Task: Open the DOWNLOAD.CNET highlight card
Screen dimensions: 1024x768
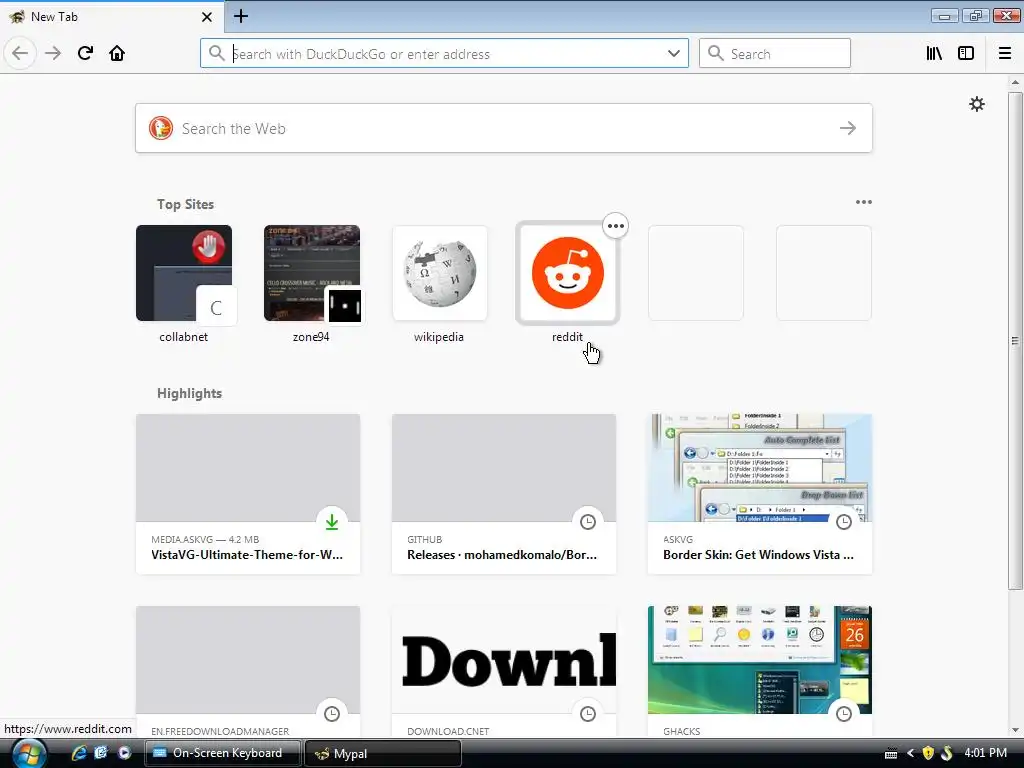Action: click(504, 673)
